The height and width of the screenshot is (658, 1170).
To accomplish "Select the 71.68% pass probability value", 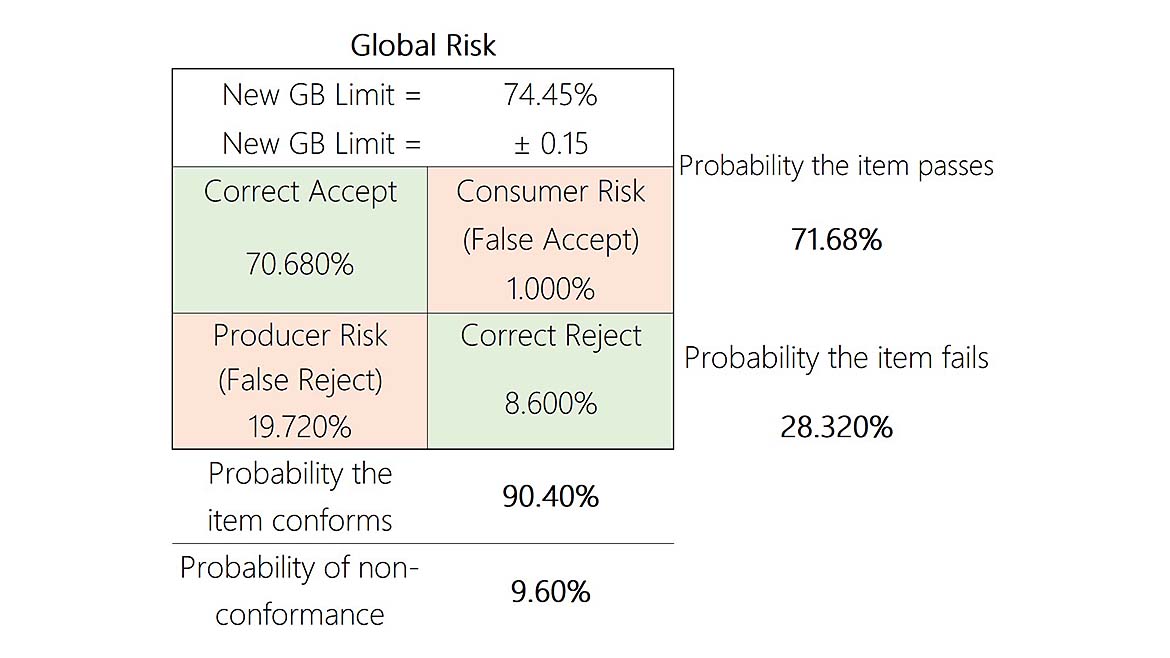I will coord(836,240).
